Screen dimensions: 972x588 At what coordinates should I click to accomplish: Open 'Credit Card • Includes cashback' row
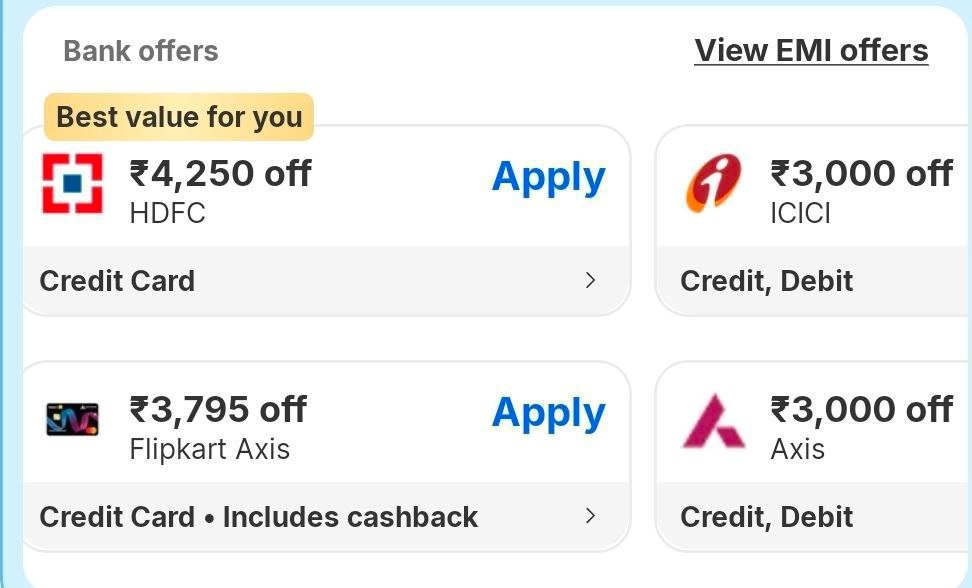258,517
